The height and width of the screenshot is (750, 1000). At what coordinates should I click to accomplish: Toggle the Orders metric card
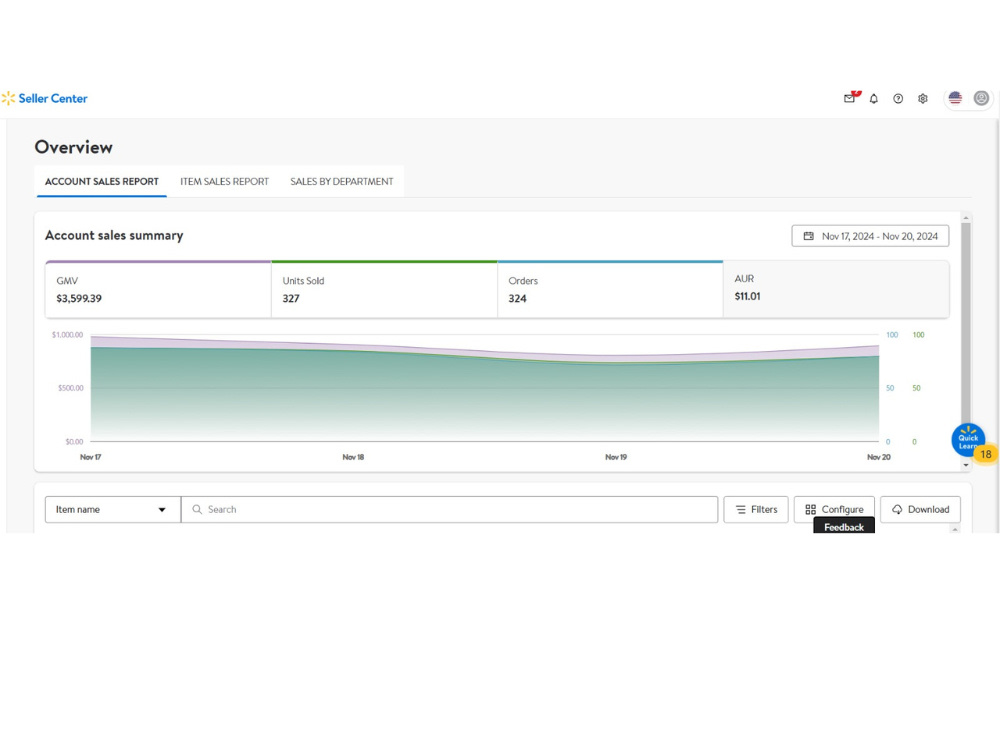click(x=610, y=290)
